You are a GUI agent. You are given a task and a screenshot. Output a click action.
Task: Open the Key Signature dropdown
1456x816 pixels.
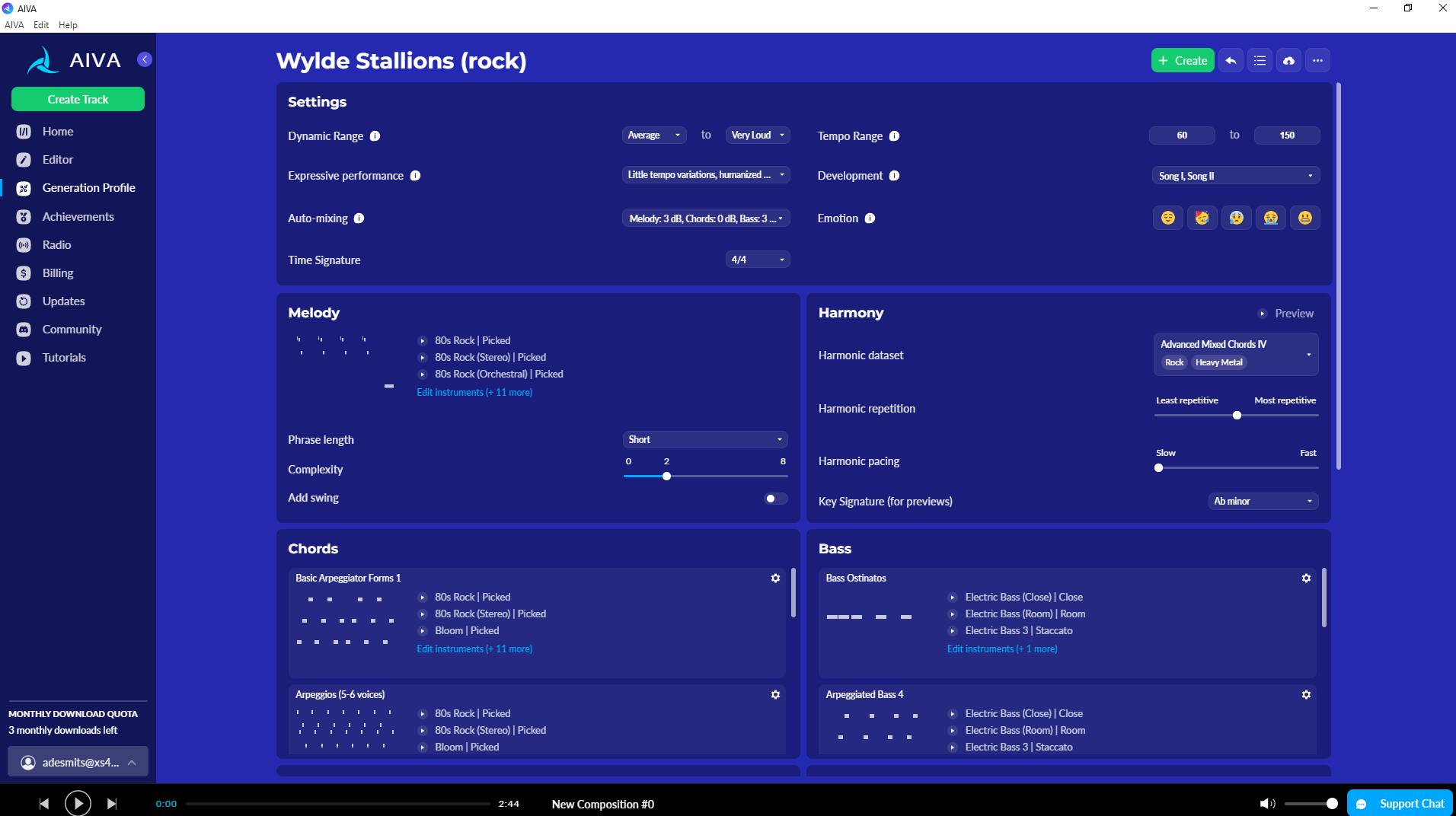tap(1263, 502)
